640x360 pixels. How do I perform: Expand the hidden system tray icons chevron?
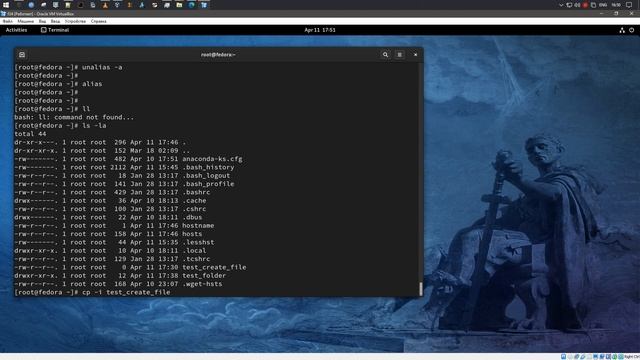(x=561, y=5)
